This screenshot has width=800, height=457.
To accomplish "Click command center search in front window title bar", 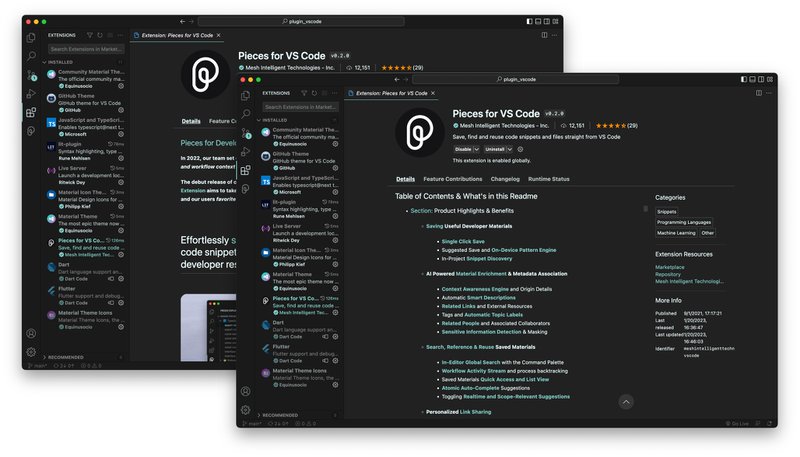I will click(516, 80).
